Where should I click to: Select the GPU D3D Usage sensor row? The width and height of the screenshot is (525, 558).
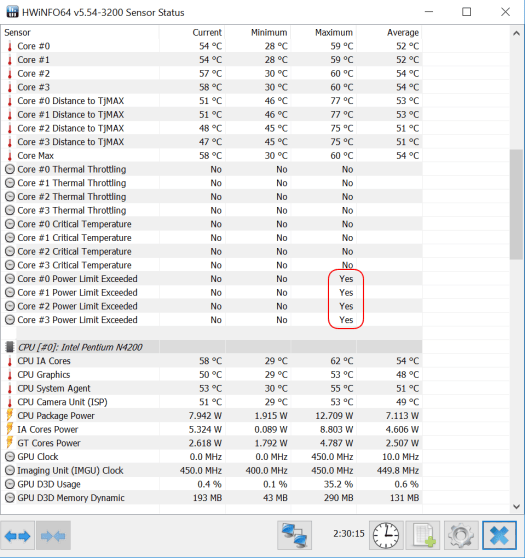tap(213, 484)
